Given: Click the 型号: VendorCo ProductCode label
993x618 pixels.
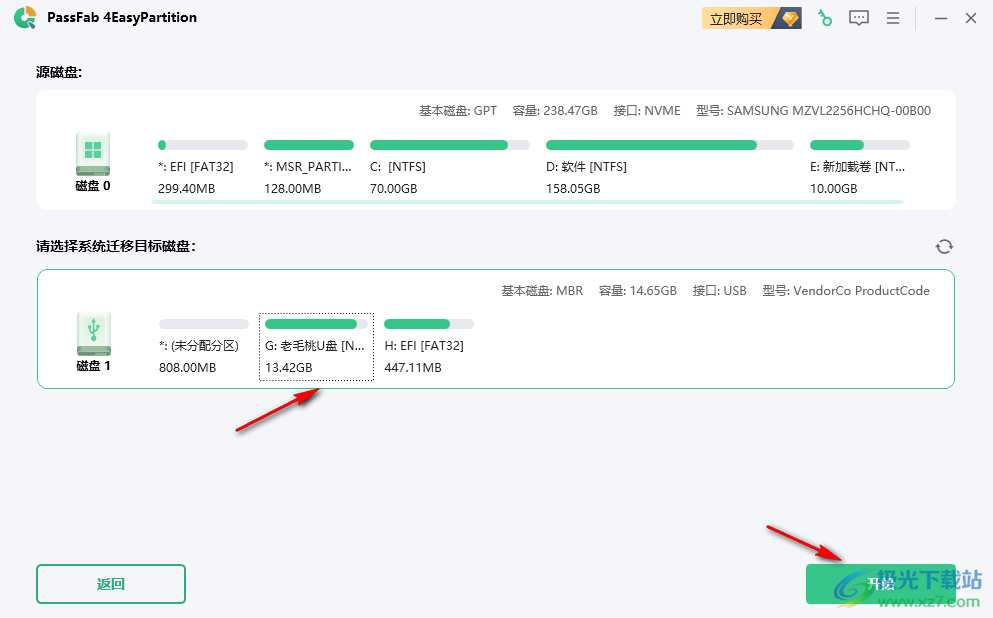Looking at the screenshot, I should [x=846, y=291].
